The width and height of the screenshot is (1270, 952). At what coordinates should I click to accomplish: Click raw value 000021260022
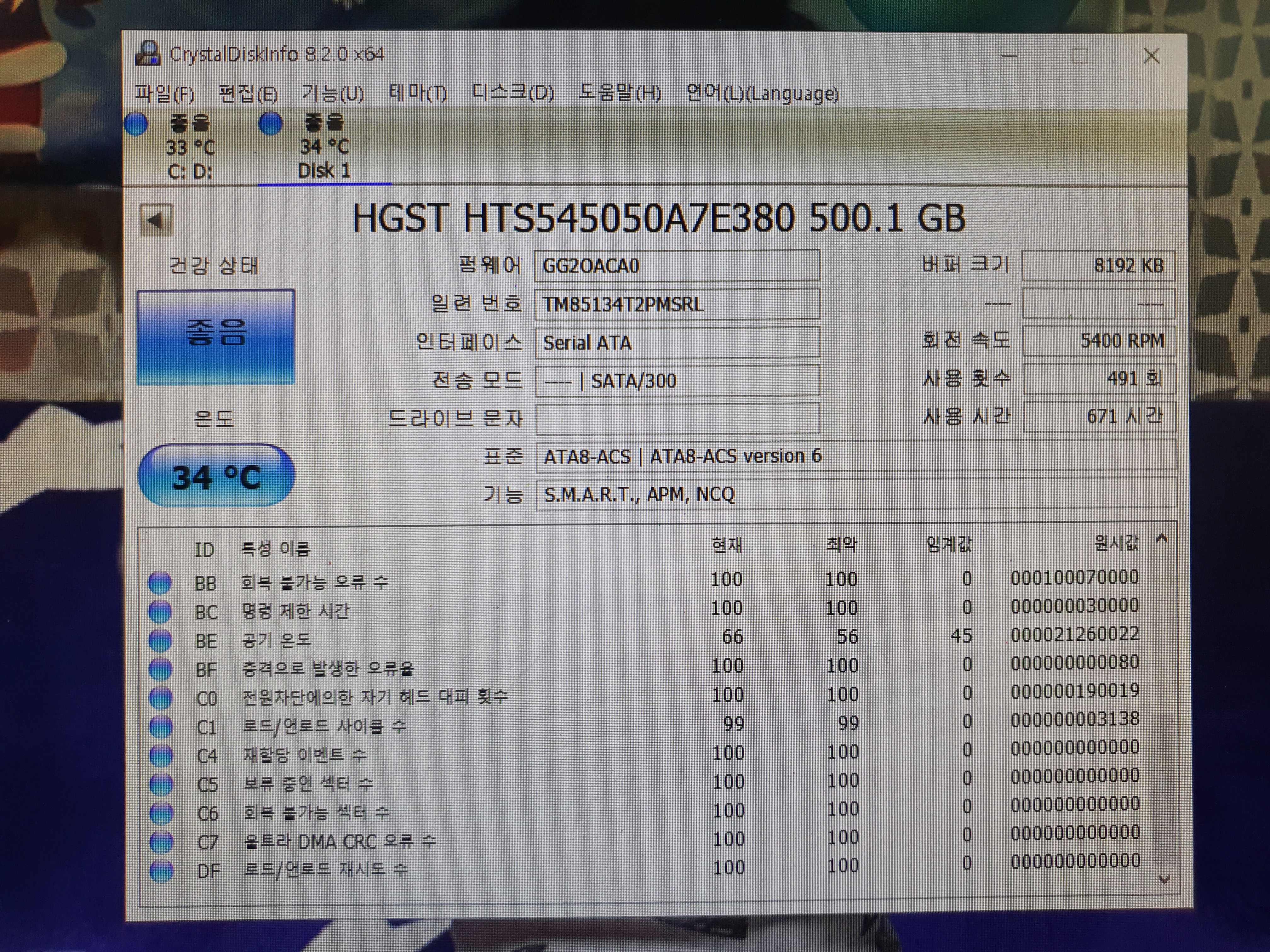pos(1075,634)
